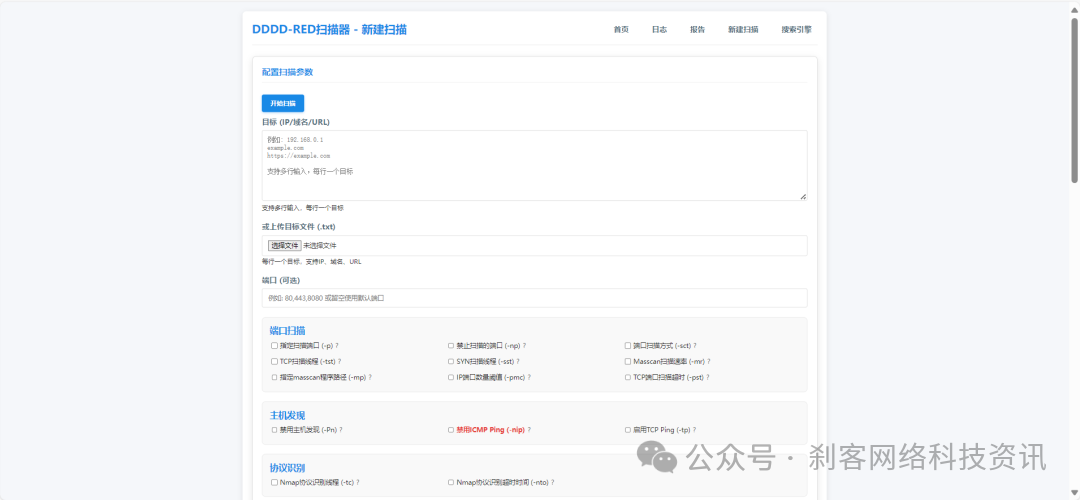
Task: Click the 配置扫描参数 section heading
Action: 287,72
